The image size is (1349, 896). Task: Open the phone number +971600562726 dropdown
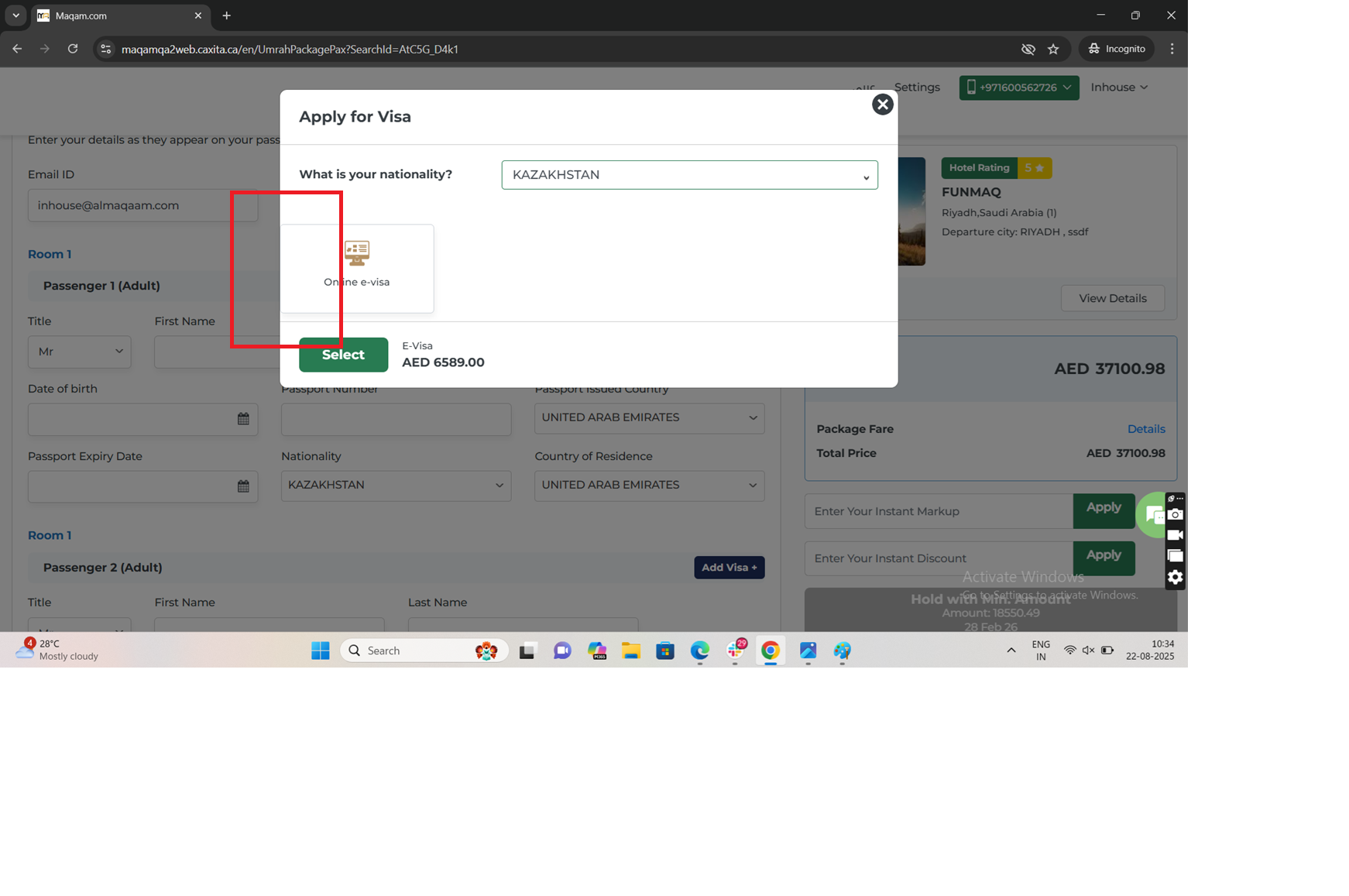point(1018,88)
